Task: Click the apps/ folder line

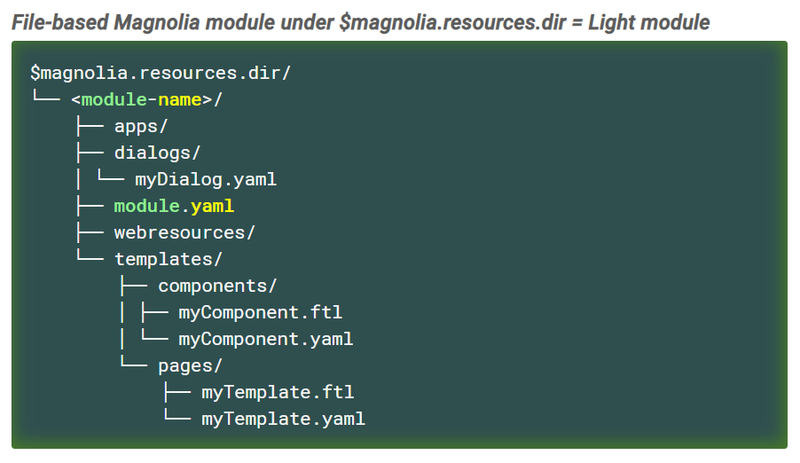Action: point(141,127)
